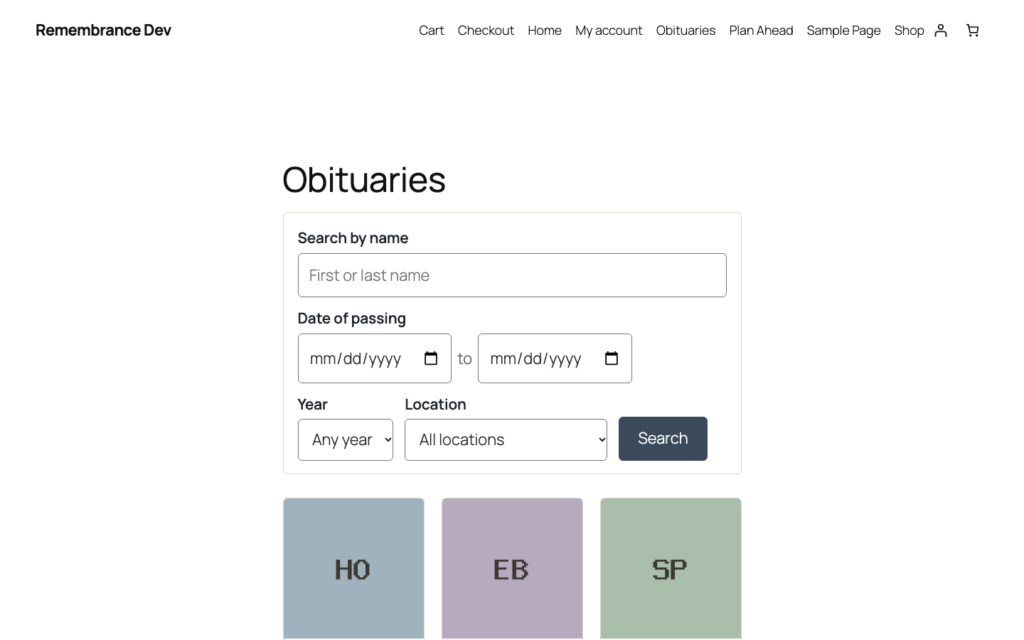Open My account from the nav
Viewport: 1024px width, 640px height.
608,31
